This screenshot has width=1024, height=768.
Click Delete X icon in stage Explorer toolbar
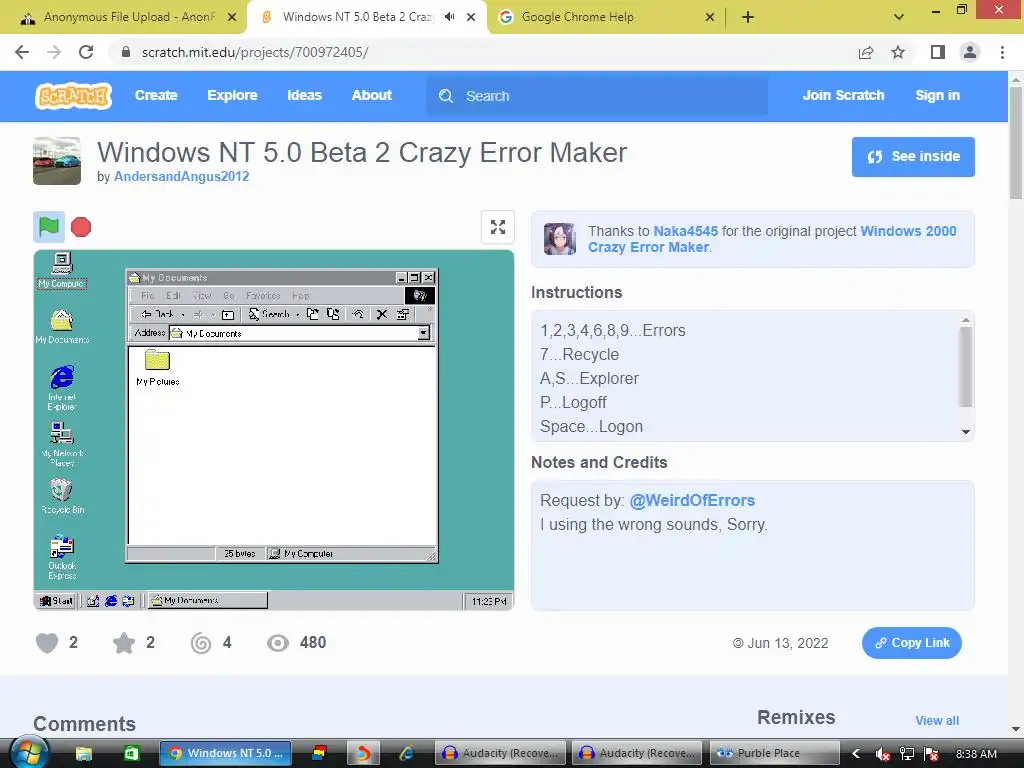[382, 315]
